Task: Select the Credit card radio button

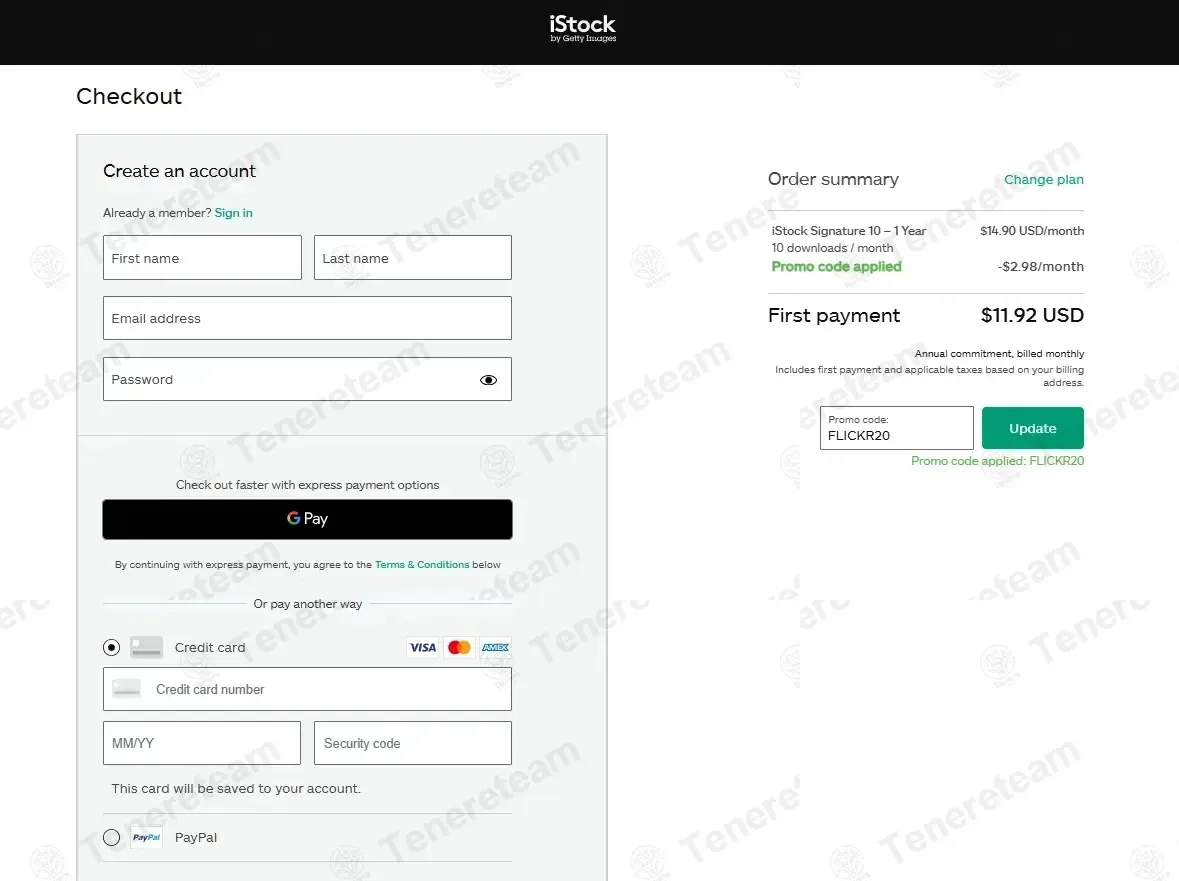Action: (111, 647)
